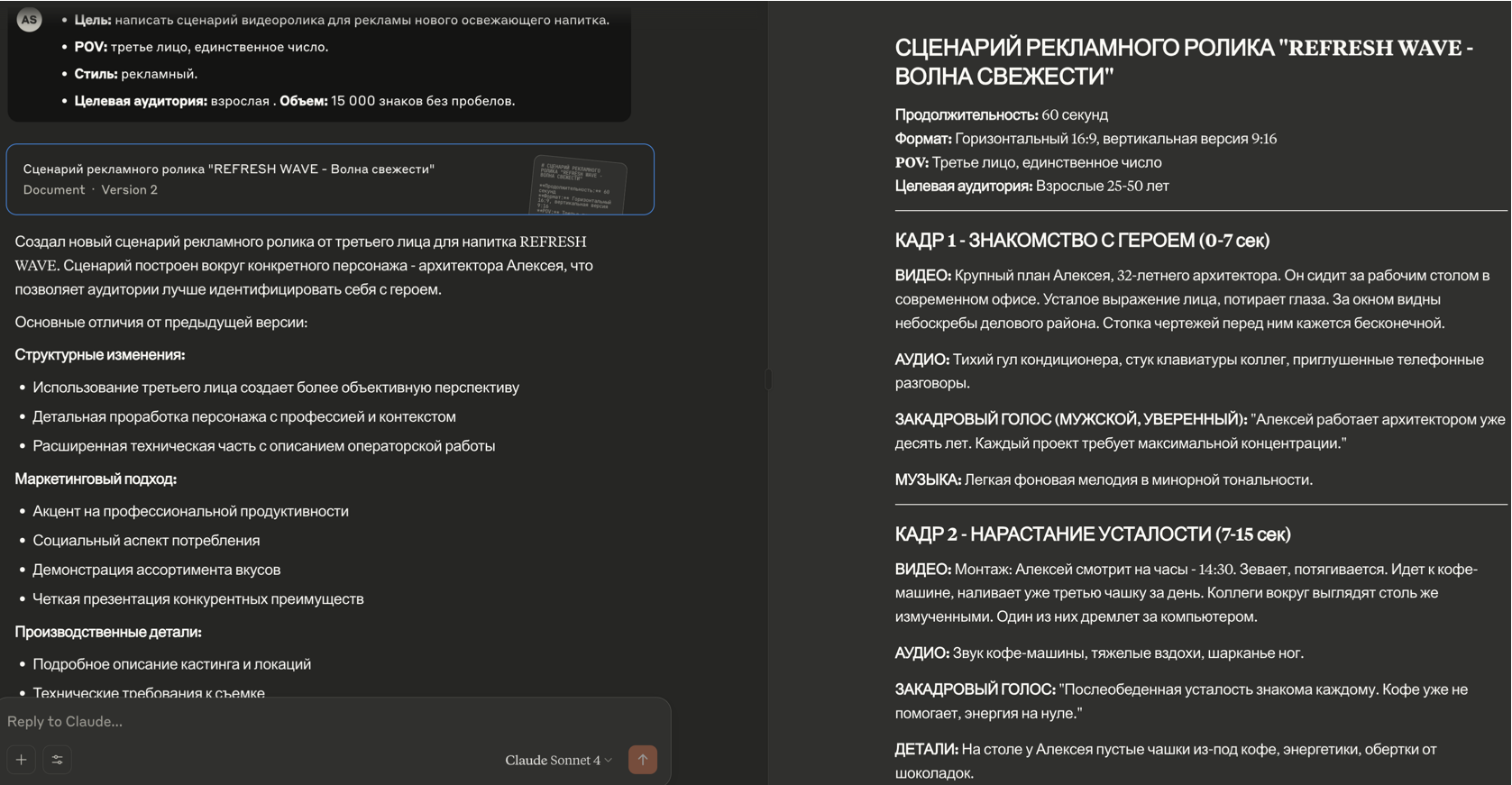The image size is (1512, 785).
Task: Click bullet 'Подробное описание кастинга и локаций'
Action: point(172,664)
